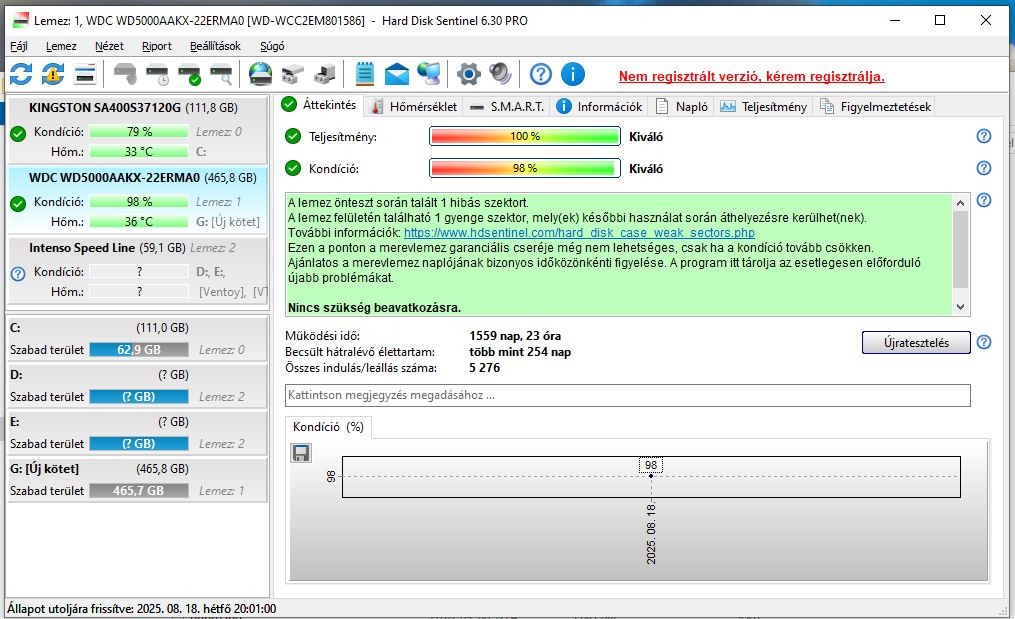Click the window layout toolbar icon

[x=85, y=74]
